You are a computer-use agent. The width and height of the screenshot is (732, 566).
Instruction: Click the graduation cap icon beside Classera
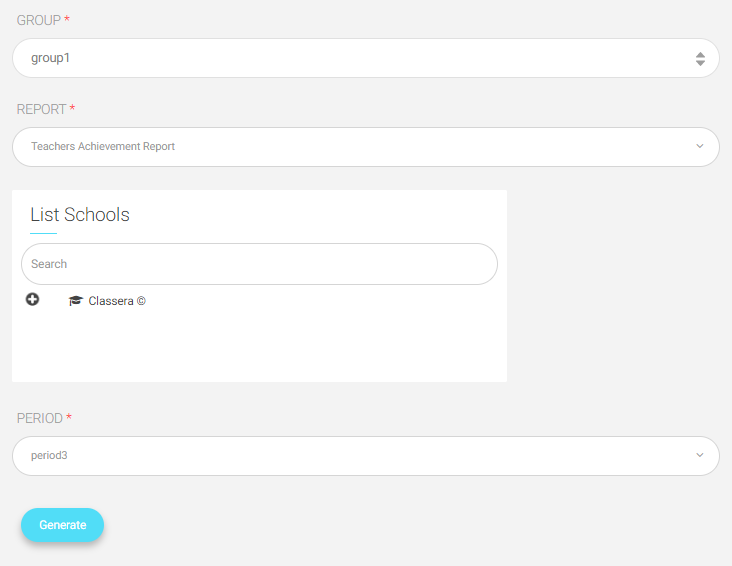(x=76, y=301)
